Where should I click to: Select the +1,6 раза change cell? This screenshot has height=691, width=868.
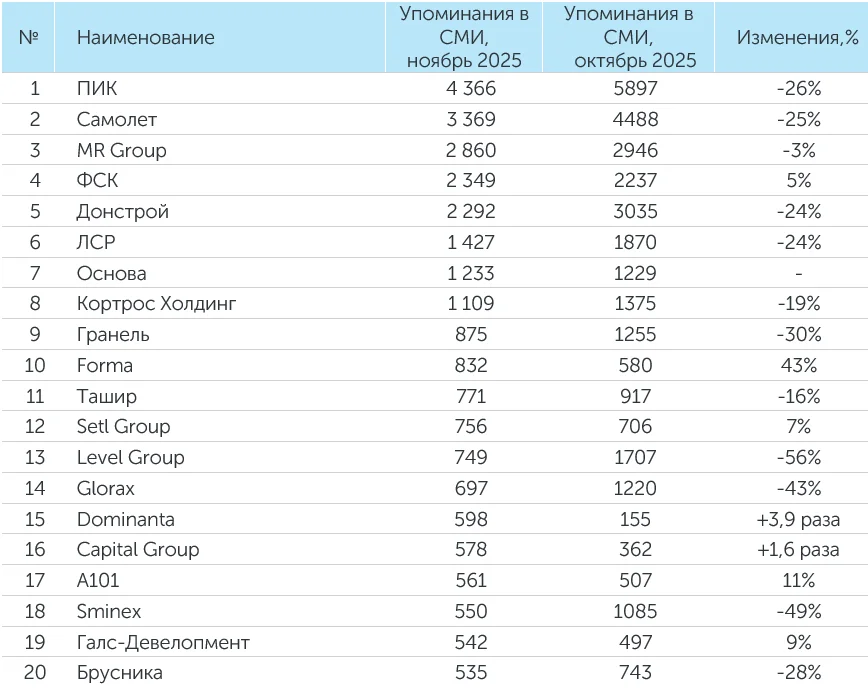pyautogui.click(x=798, y=550)
